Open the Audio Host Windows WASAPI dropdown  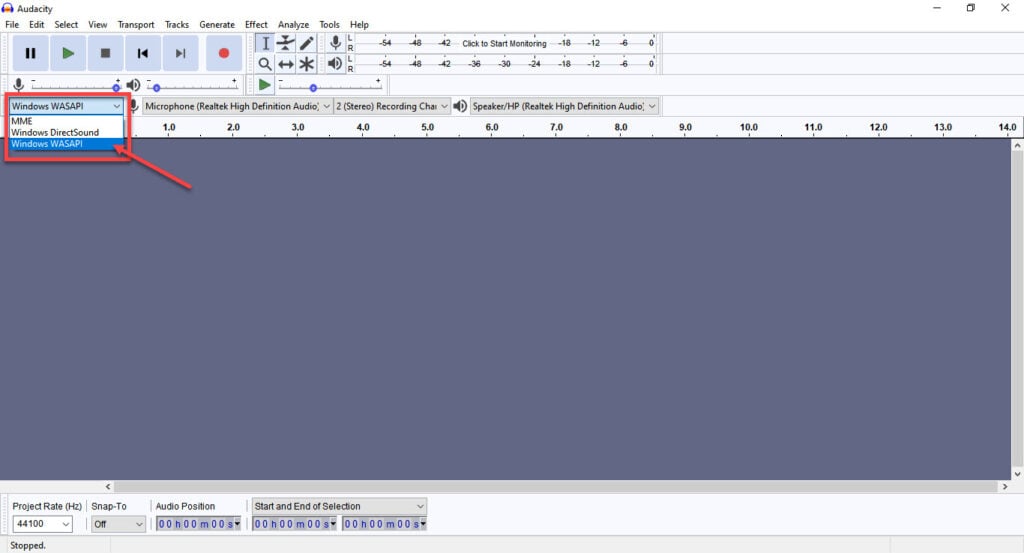[x=66, y=106]
